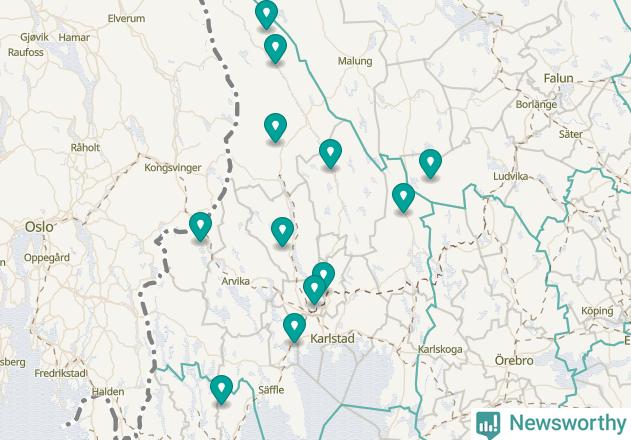
Task: Select the upper marker of the overlapping pair
Action: point(324,274)
